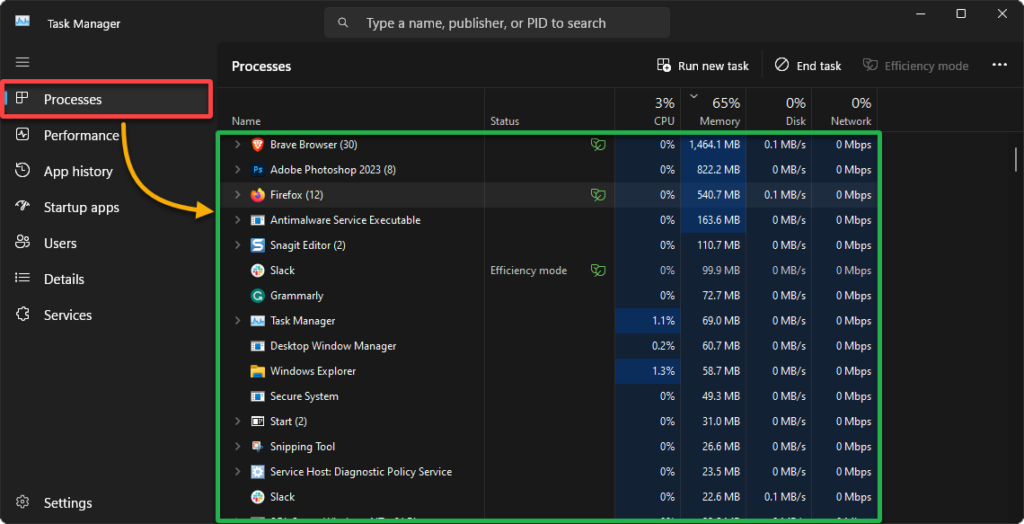Click the Efficiency mode button in toolbar

point(915,66)
